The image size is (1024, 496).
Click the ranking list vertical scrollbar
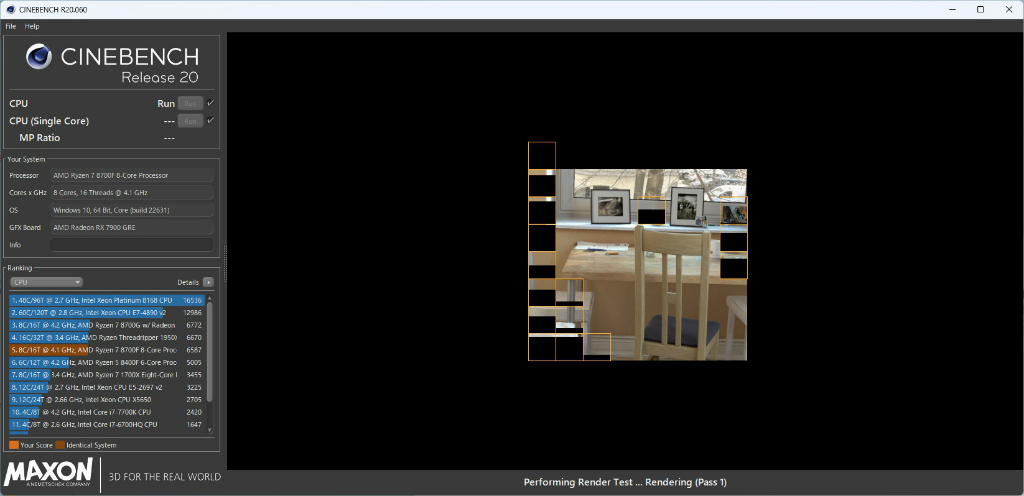click(210, 352)
